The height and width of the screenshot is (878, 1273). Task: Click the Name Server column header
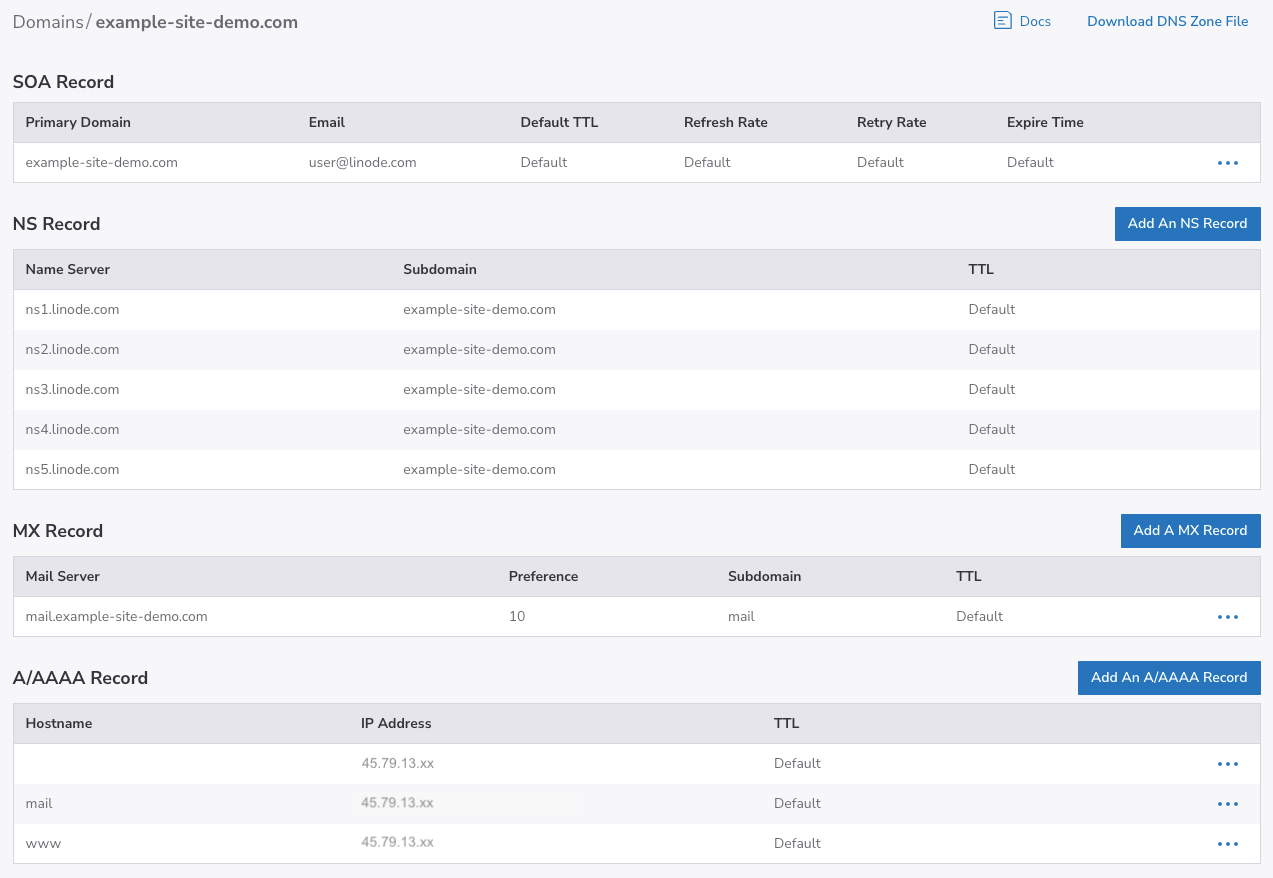click(68, 270)
